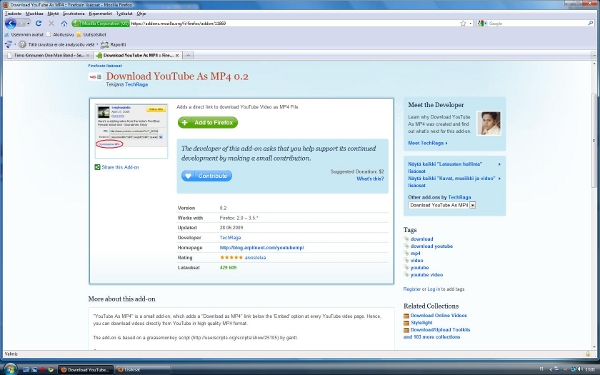Image resolution: width=600 pixels, height=375 pixels.
Task: Open the 'Kuvat, musiikki ja video' add-ons category link
Action: [x=451, y=182]
